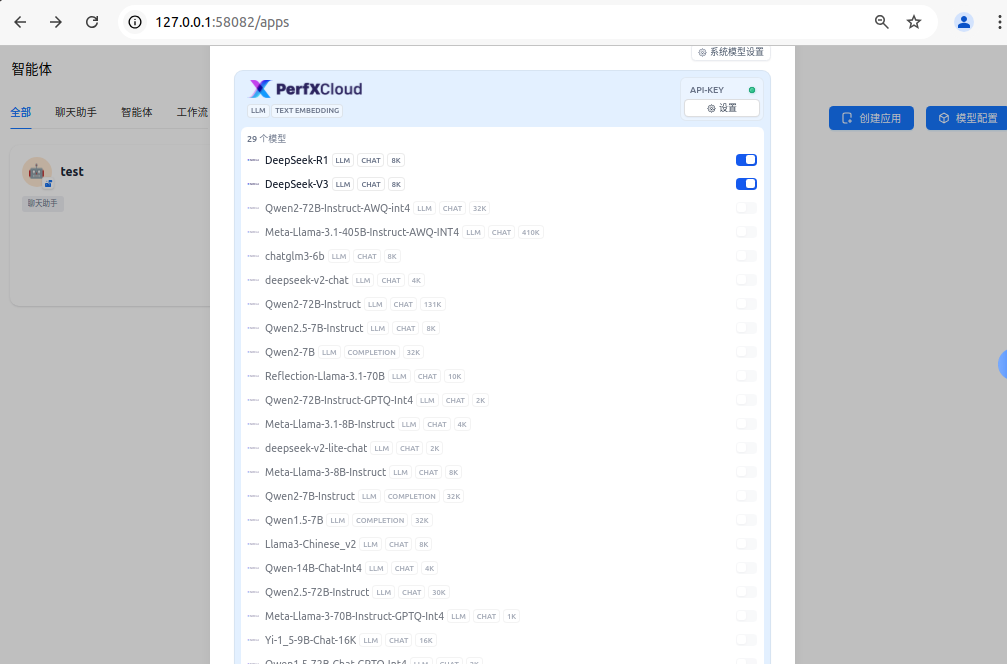This screenshot has height=664, width=1007.
Task: Click the Qwen2-7B-Instruct model name
Action: [310, 496]
